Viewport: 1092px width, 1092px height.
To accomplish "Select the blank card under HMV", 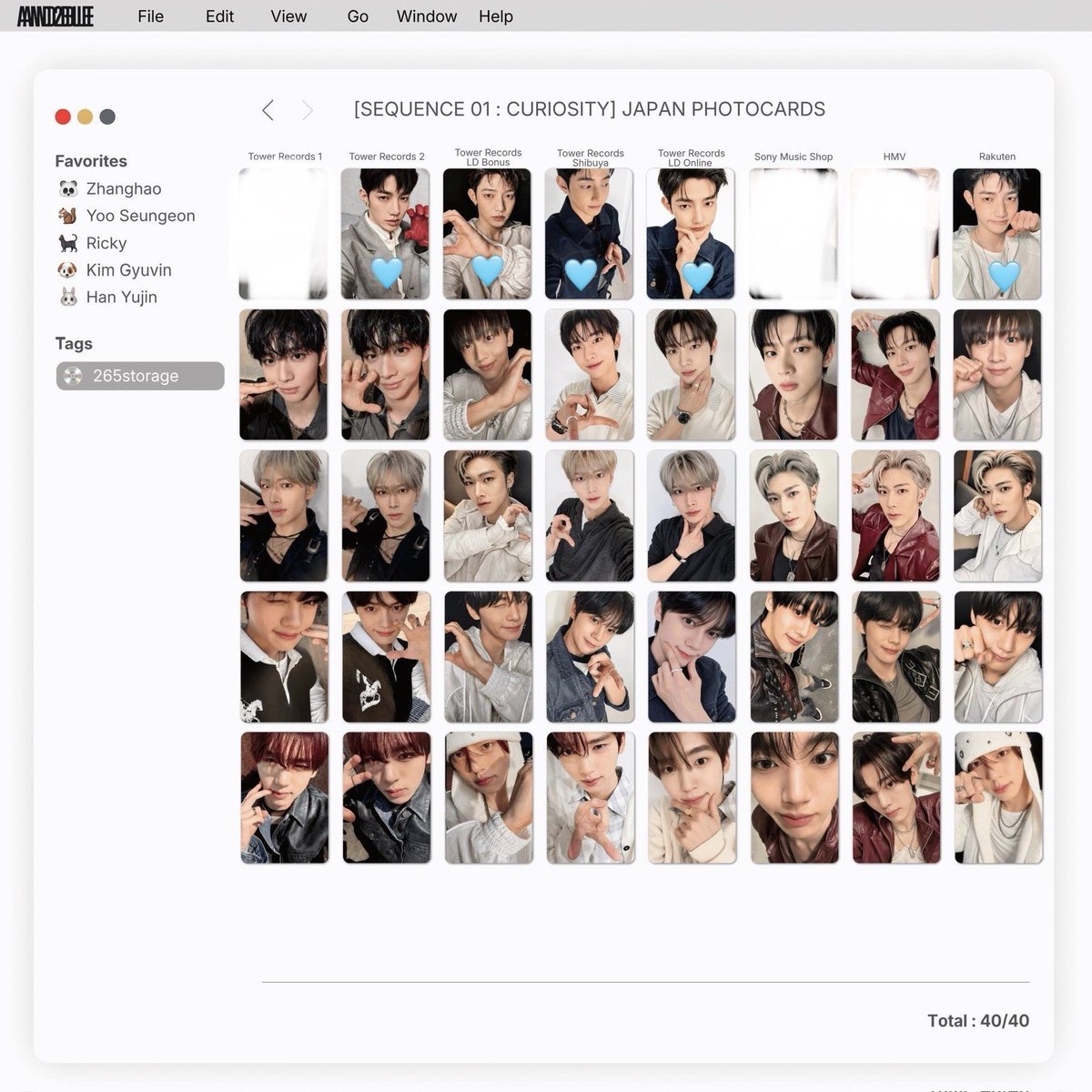I will point(895,234).
